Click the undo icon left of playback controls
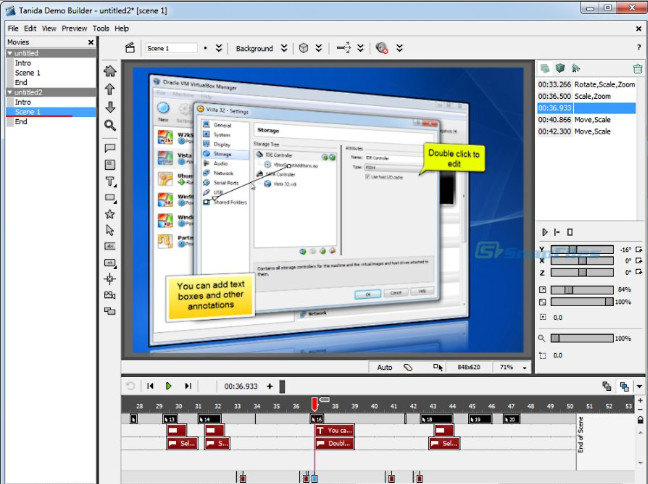This screenshot has height=484, width=648. tap(131, 386)
